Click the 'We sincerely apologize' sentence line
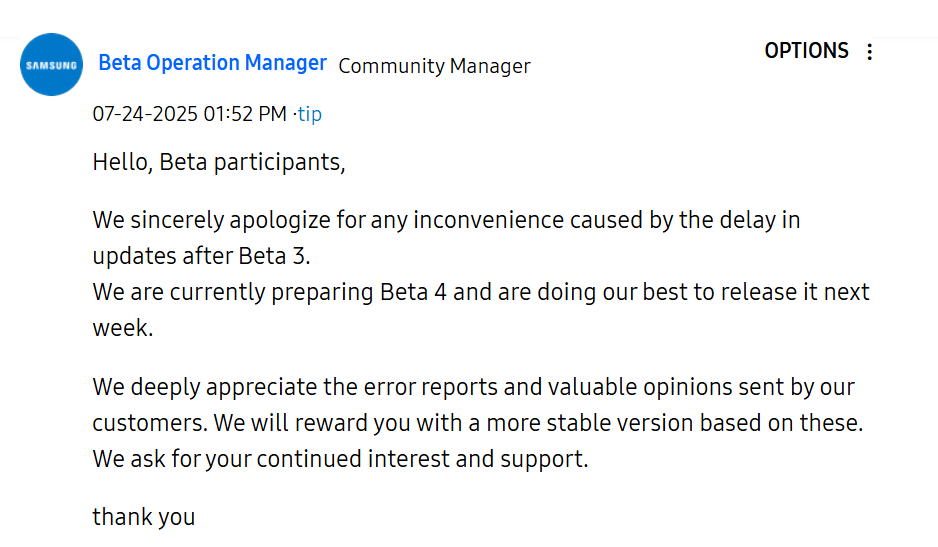 tap(446, 220)
